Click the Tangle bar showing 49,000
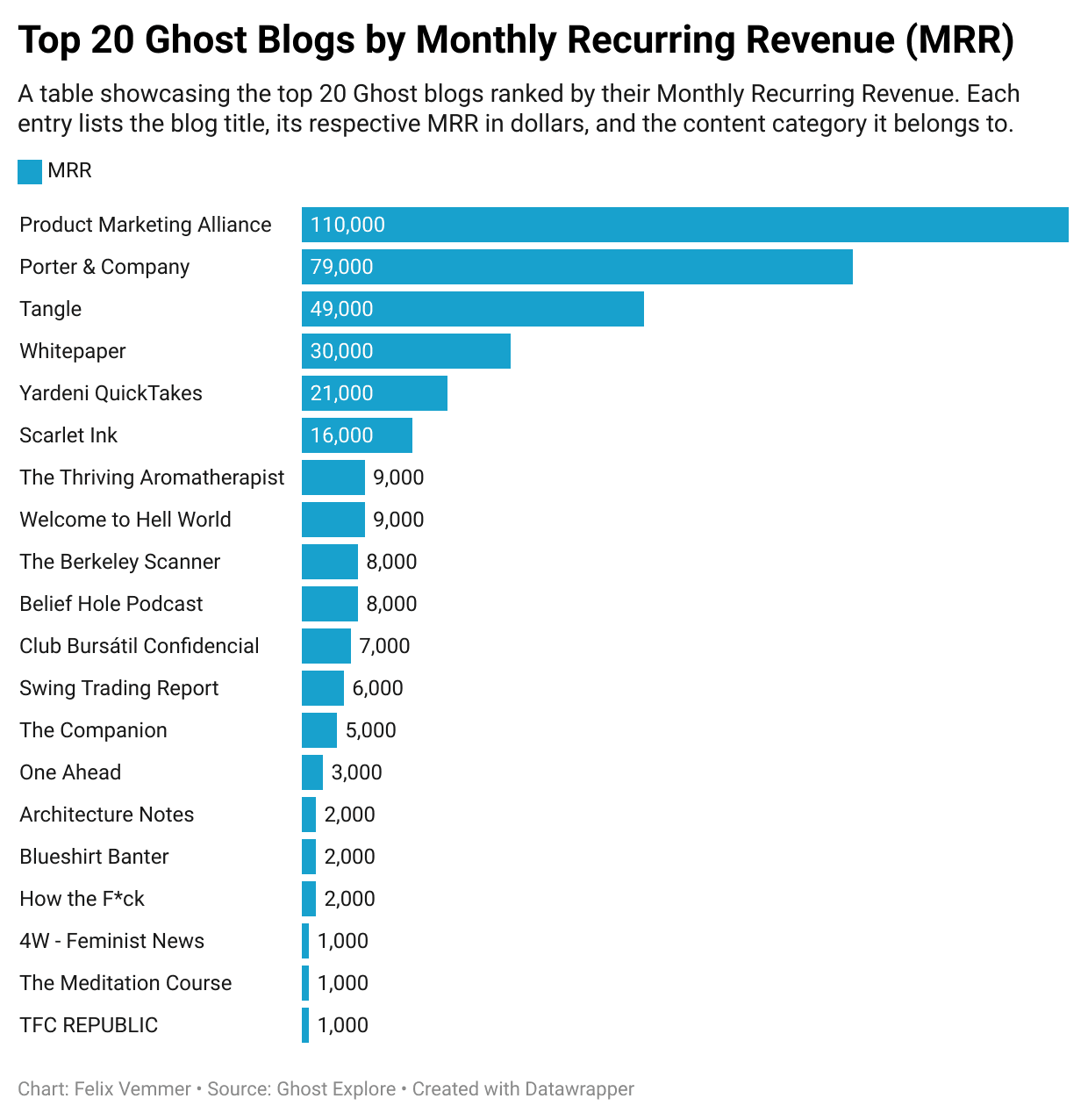 pyautogui.click(x=472, y=309)
